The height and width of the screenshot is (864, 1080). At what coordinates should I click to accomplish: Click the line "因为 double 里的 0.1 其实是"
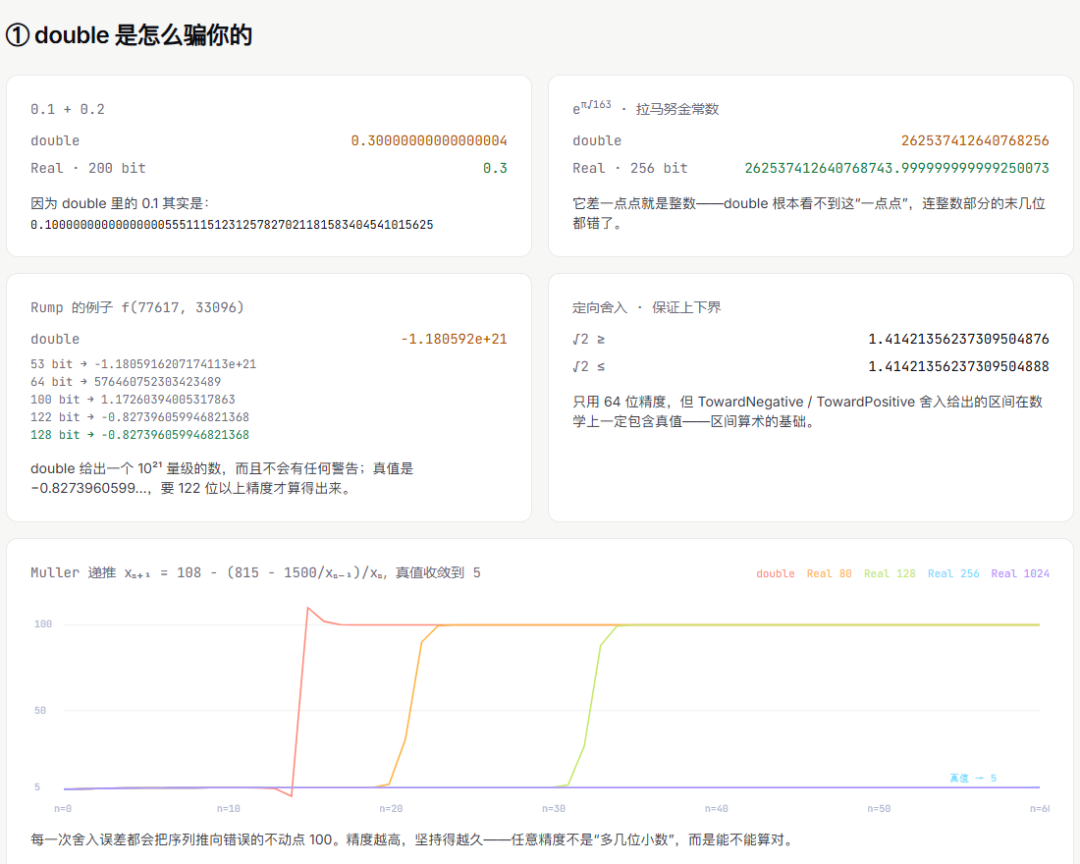coord(119,203)
